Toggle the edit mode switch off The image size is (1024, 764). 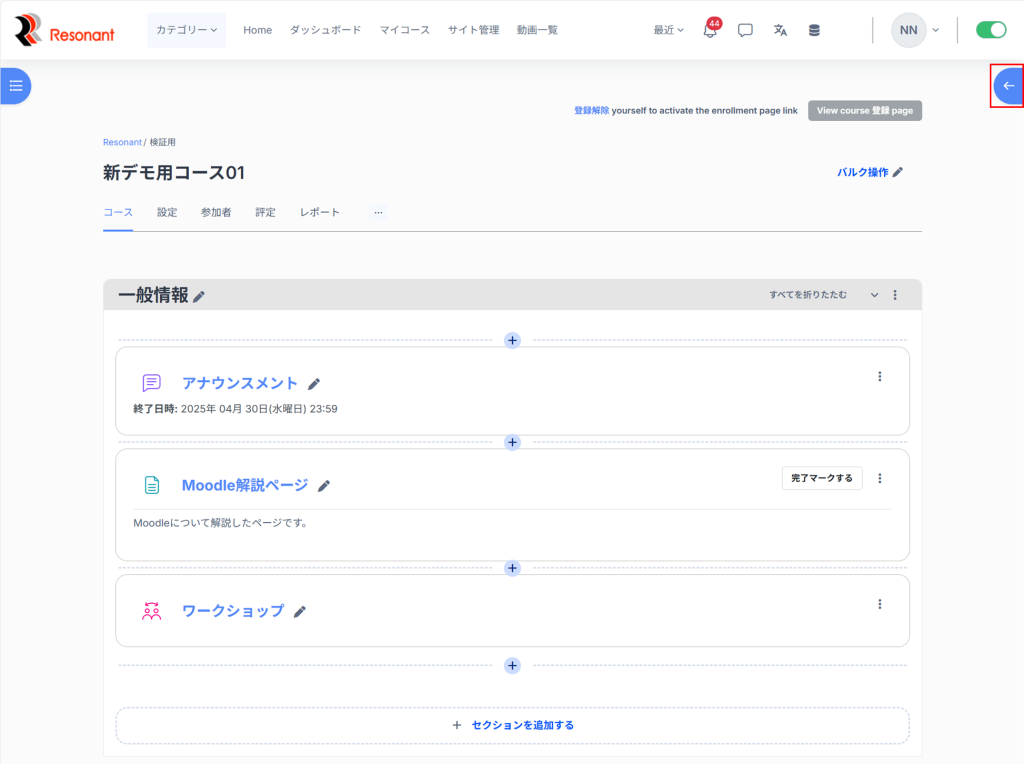click(x=990, y=30)
